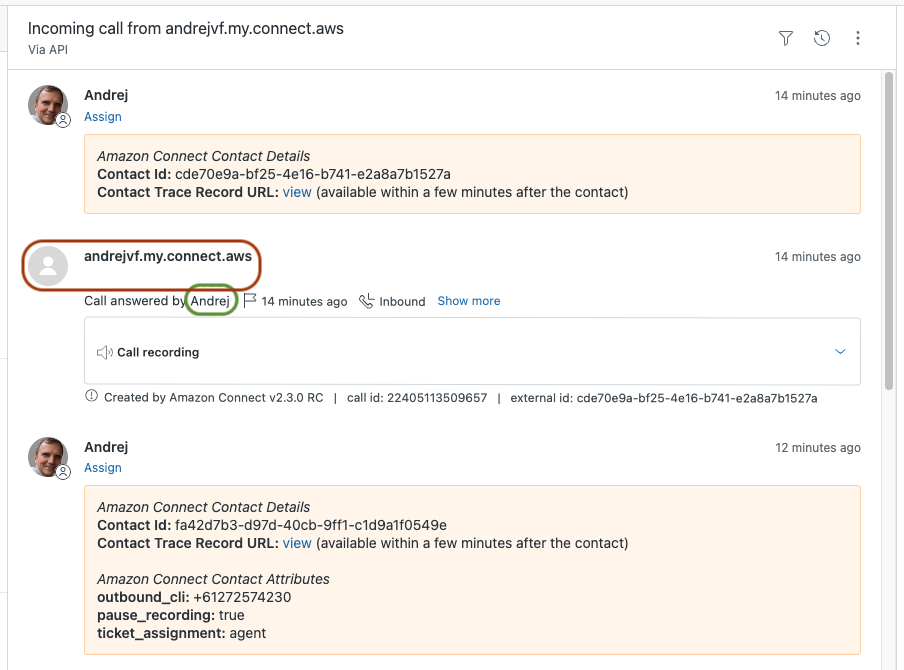
Task: Open the ticket events history icon
Action: pos(822,38)
